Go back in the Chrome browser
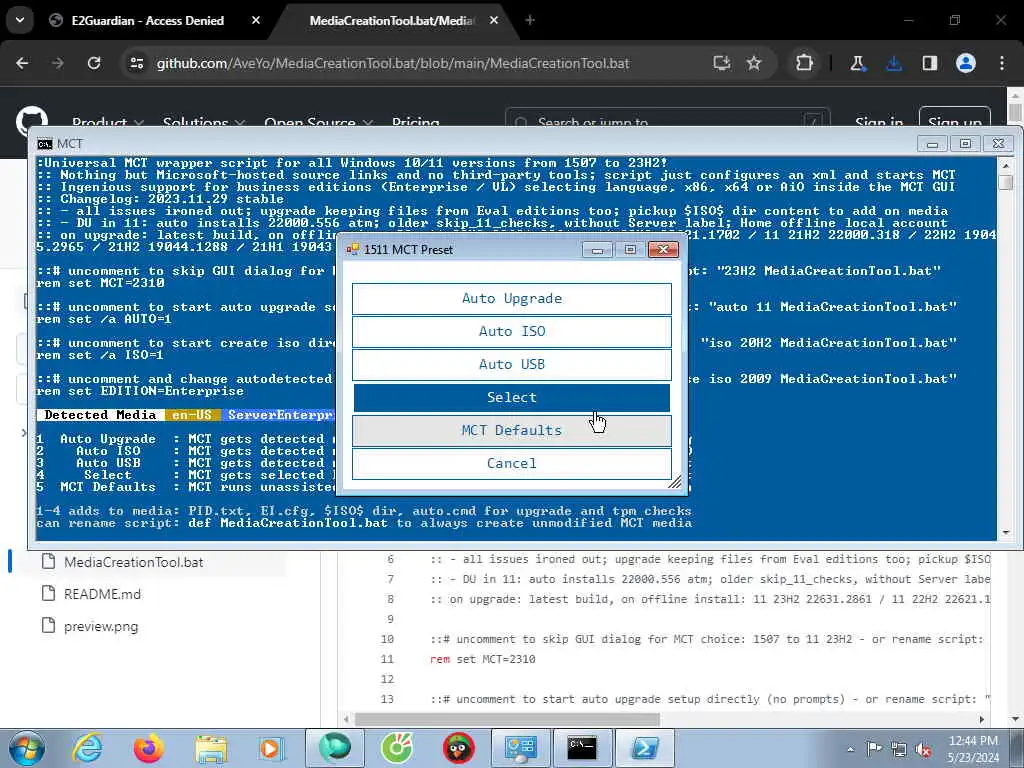Screen dimensions: 1024x768 [22, 63]
